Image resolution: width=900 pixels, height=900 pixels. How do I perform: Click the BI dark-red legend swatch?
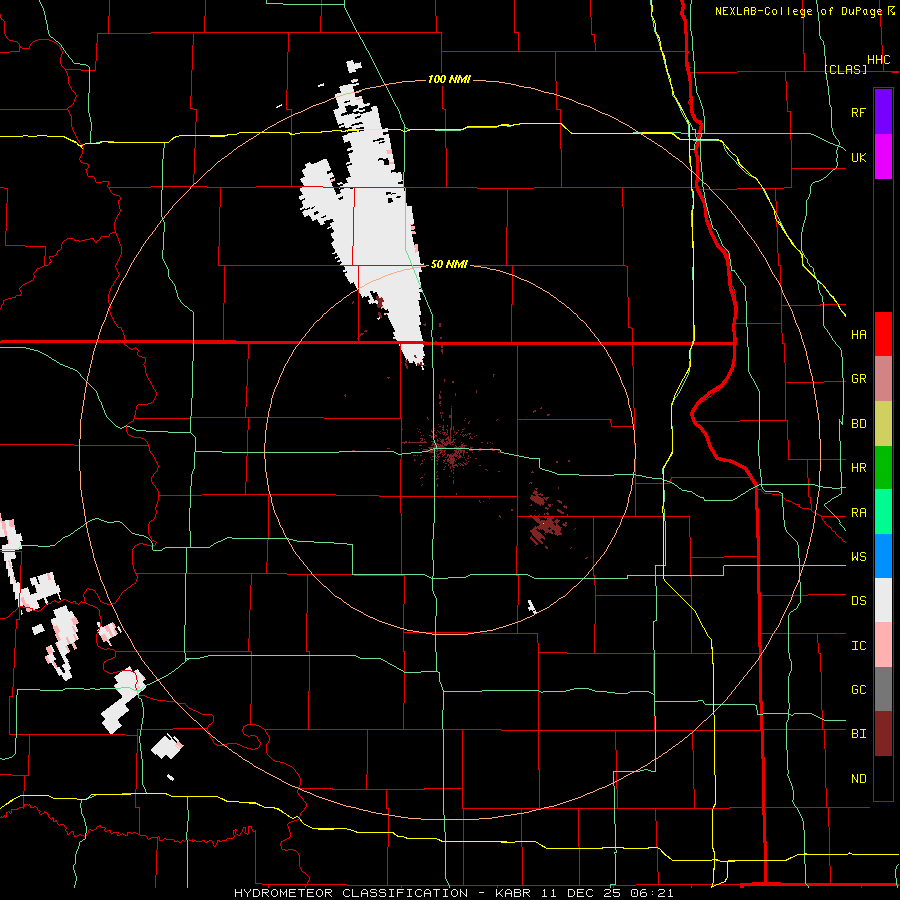883,734
